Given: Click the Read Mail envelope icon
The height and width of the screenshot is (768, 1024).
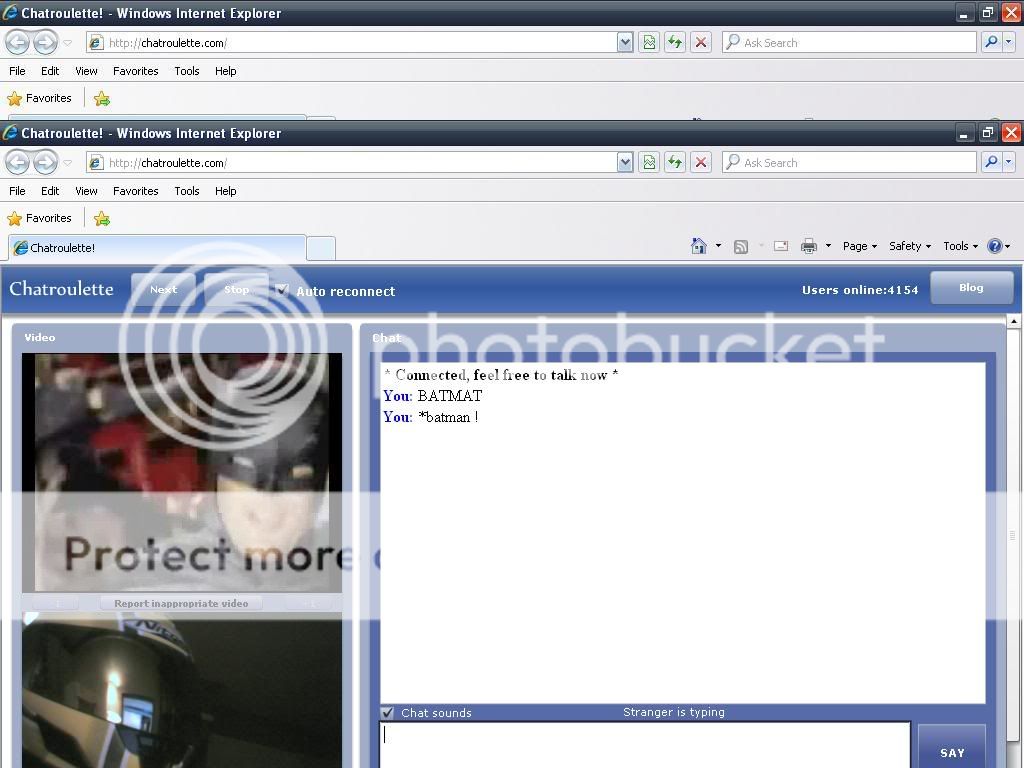Looking at the screenshot, I should [x=781, y=246].
